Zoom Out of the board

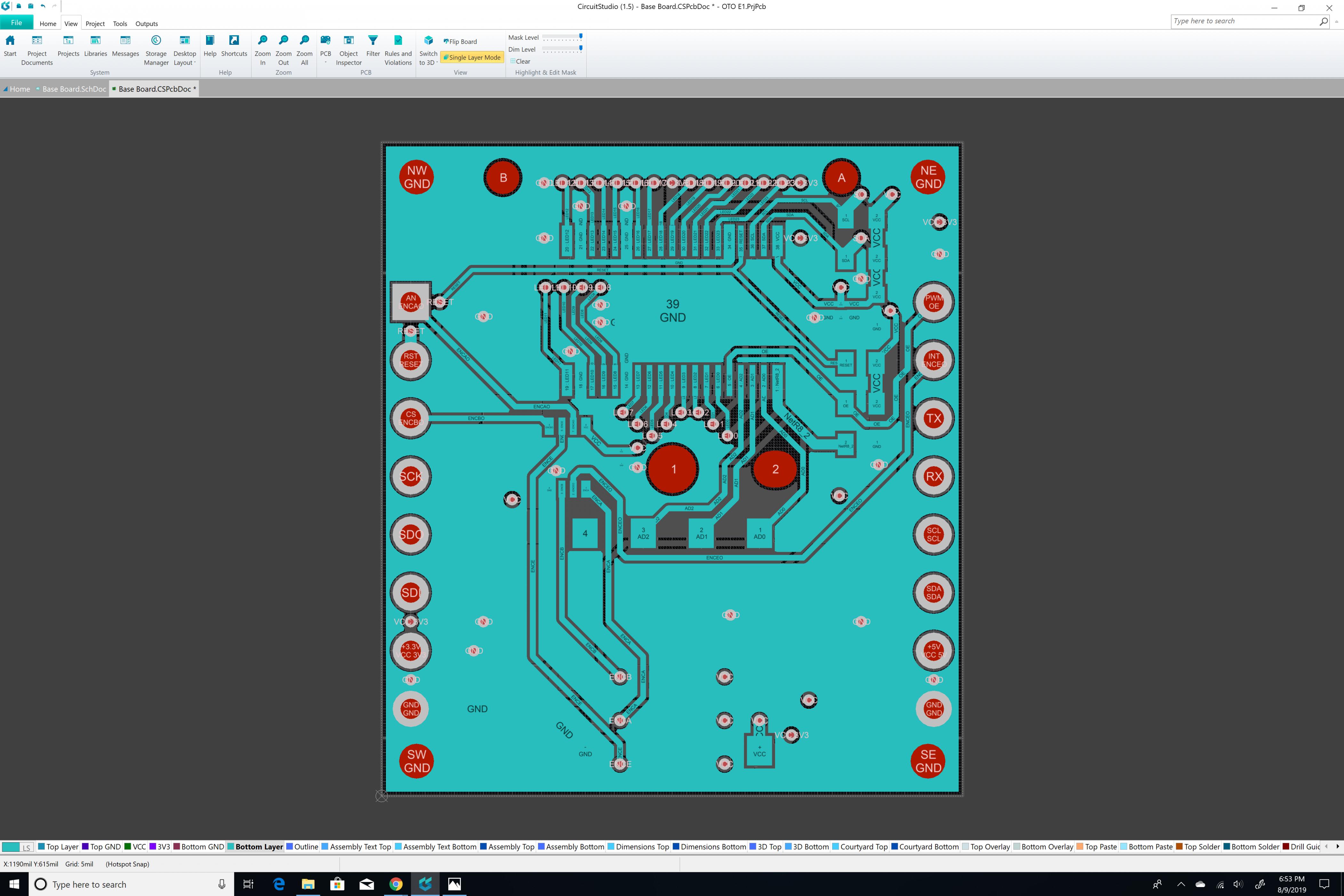284,50
